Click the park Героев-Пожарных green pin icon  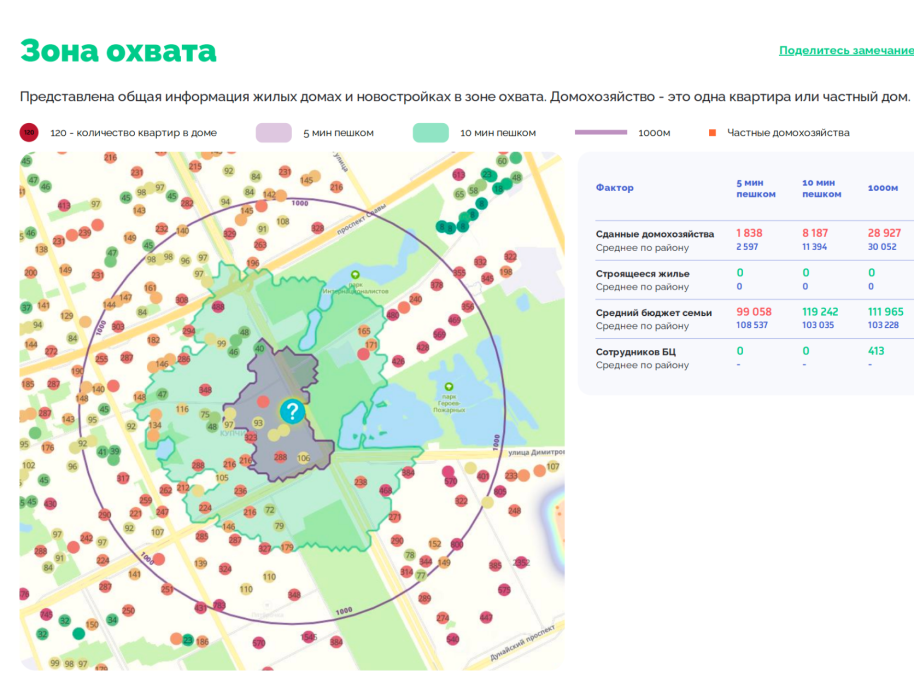(448, 386)
